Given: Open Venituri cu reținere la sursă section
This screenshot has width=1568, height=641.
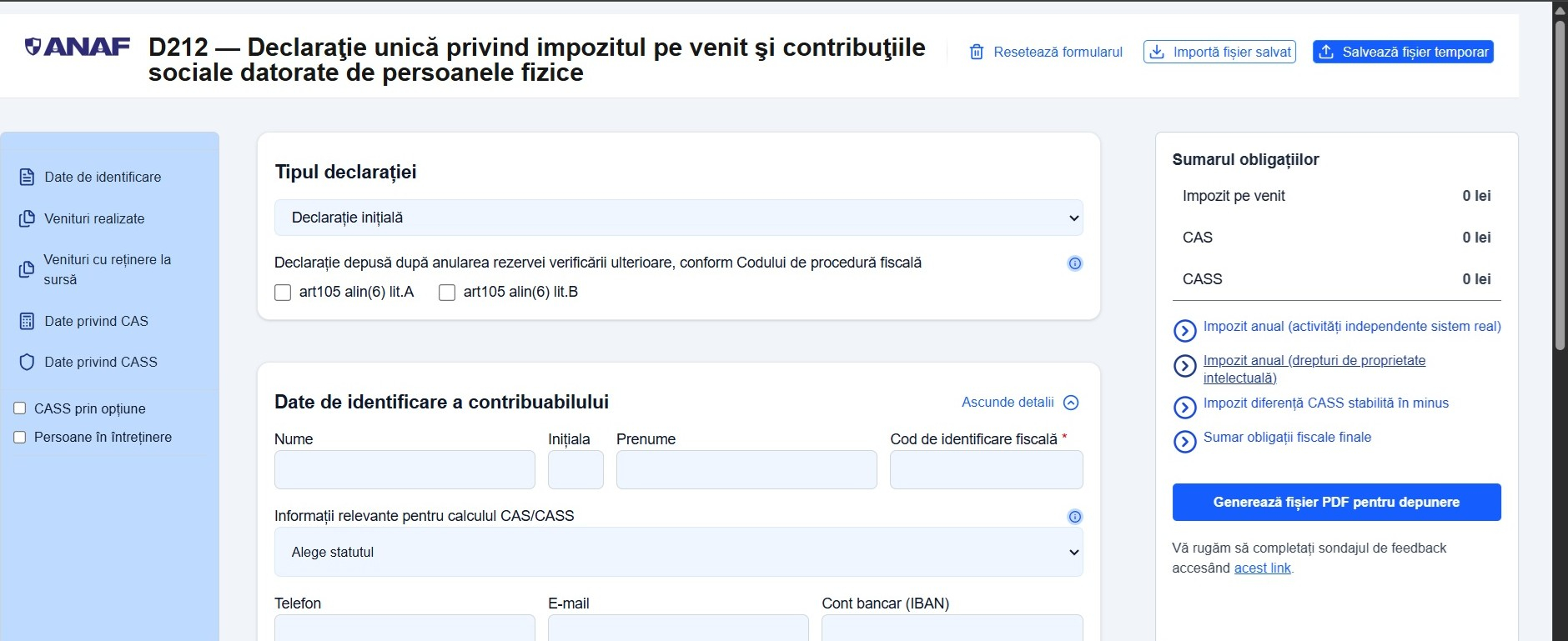Looking at the screenshot, I should pos(107,270).
